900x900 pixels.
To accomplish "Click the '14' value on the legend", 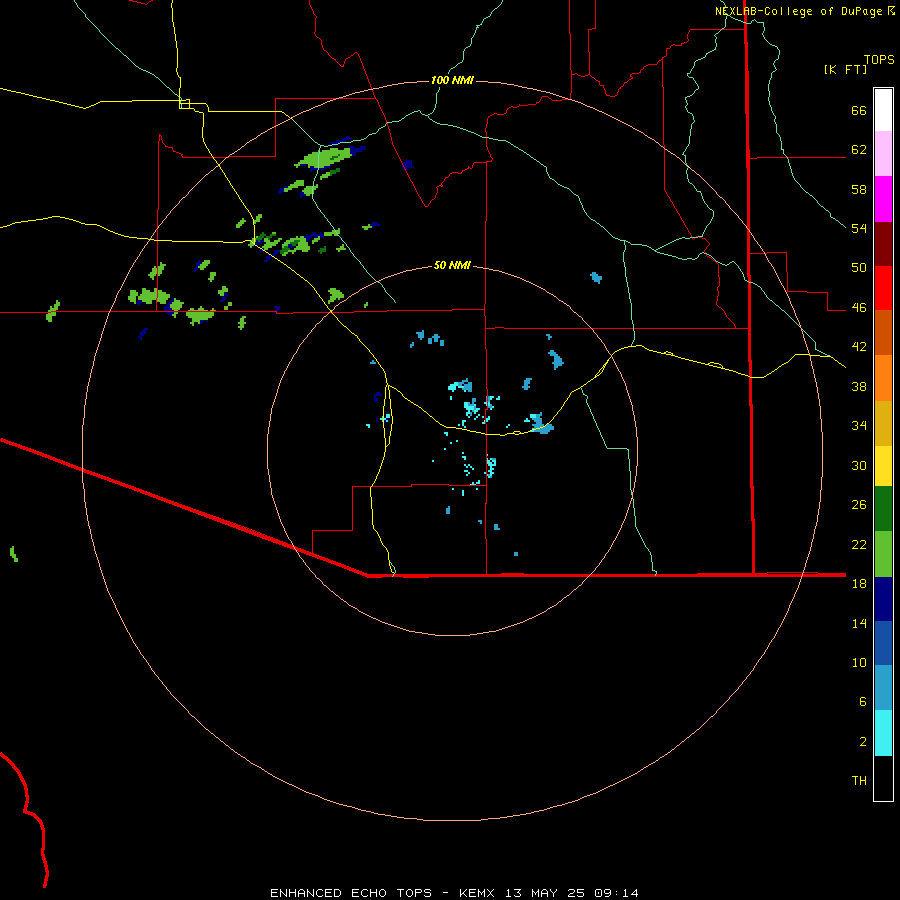I will click(x=859, y=623).
